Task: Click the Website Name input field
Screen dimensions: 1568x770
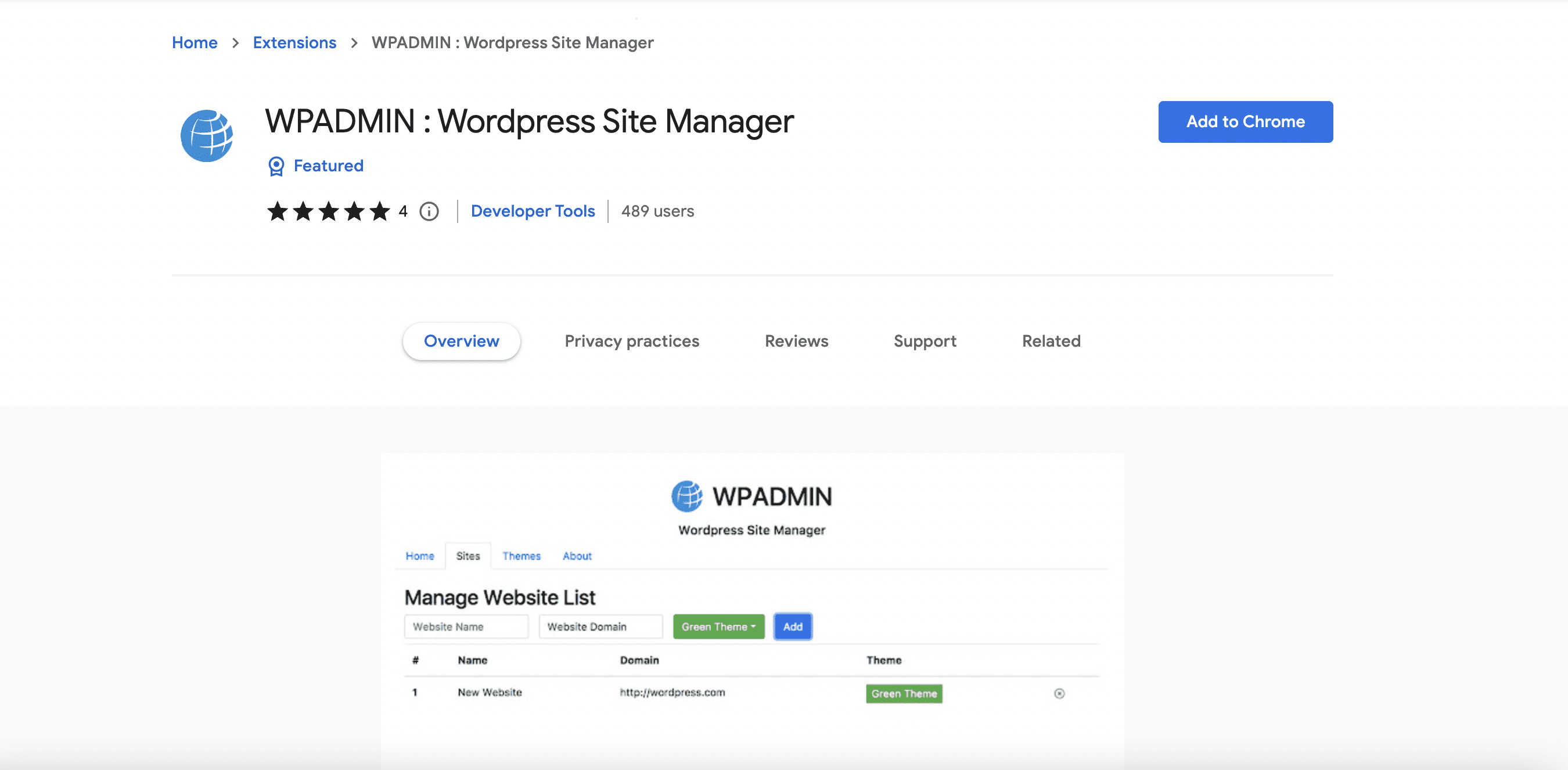Action: (x=466, y=627)
